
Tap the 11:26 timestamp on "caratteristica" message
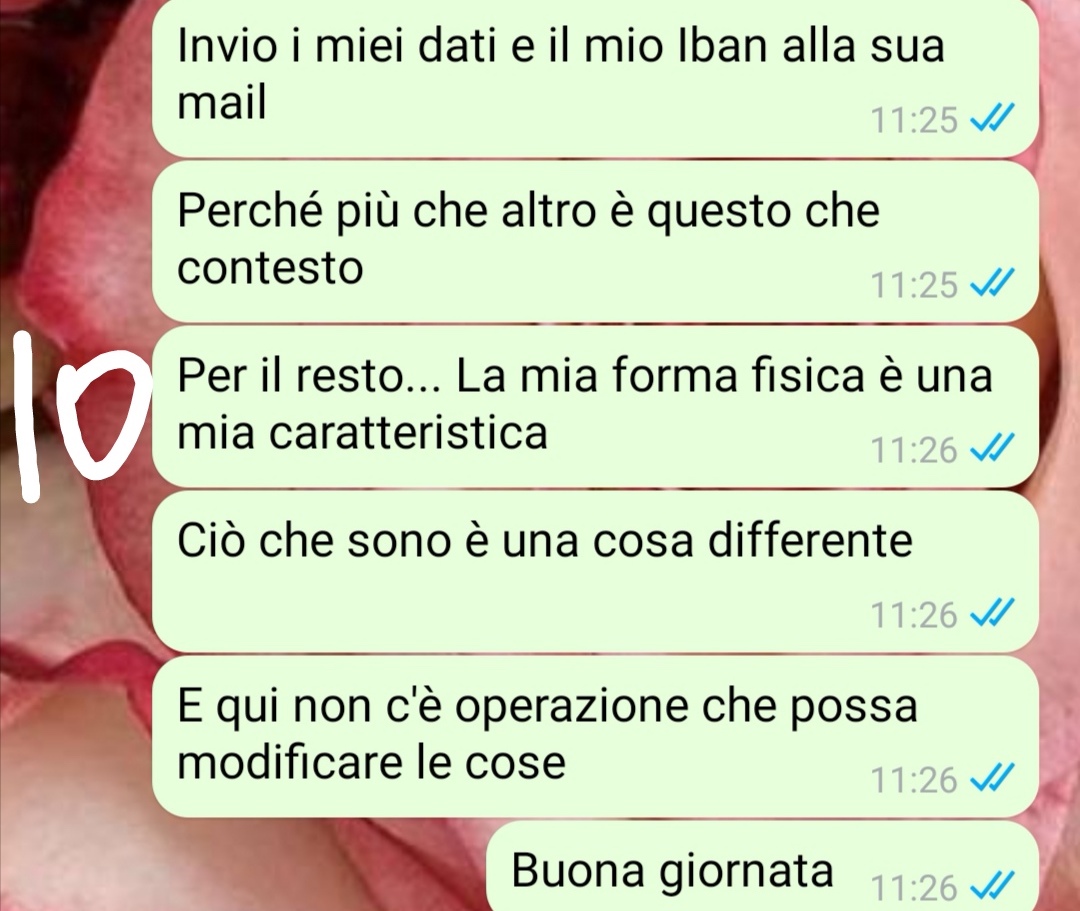pyautogui.click(x=914, y=450)
